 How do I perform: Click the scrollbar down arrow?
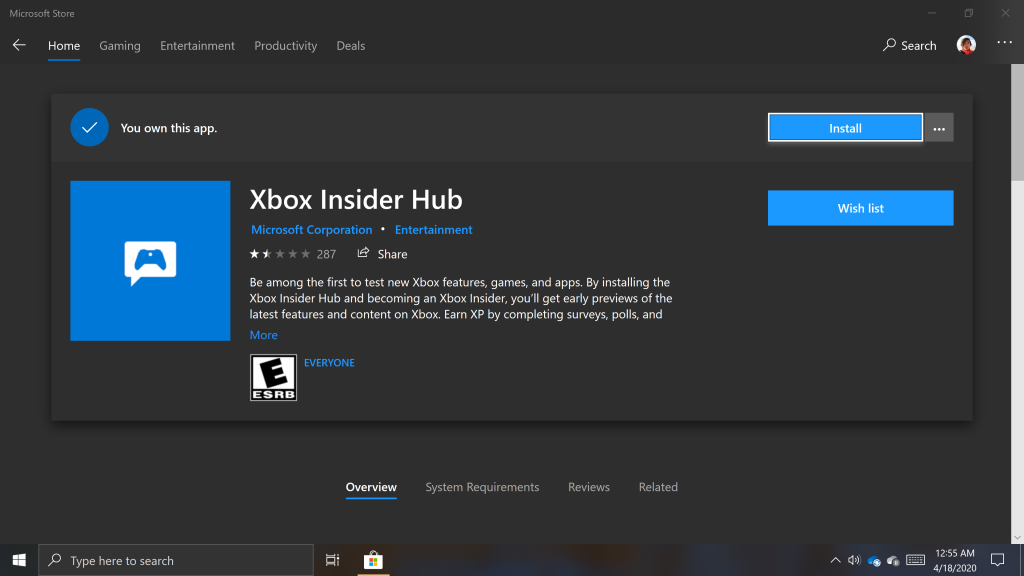[x=1017, y=537]
